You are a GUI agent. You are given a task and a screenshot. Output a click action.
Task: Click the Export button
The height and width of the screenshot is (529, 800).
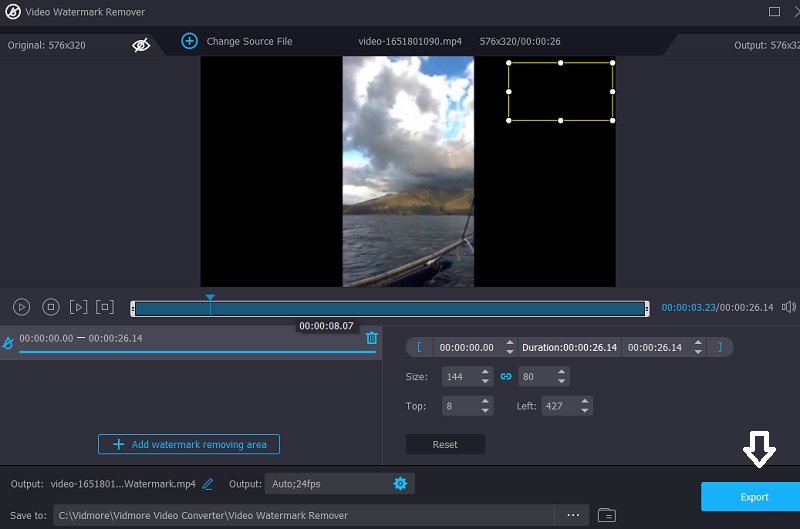point(754,497)
